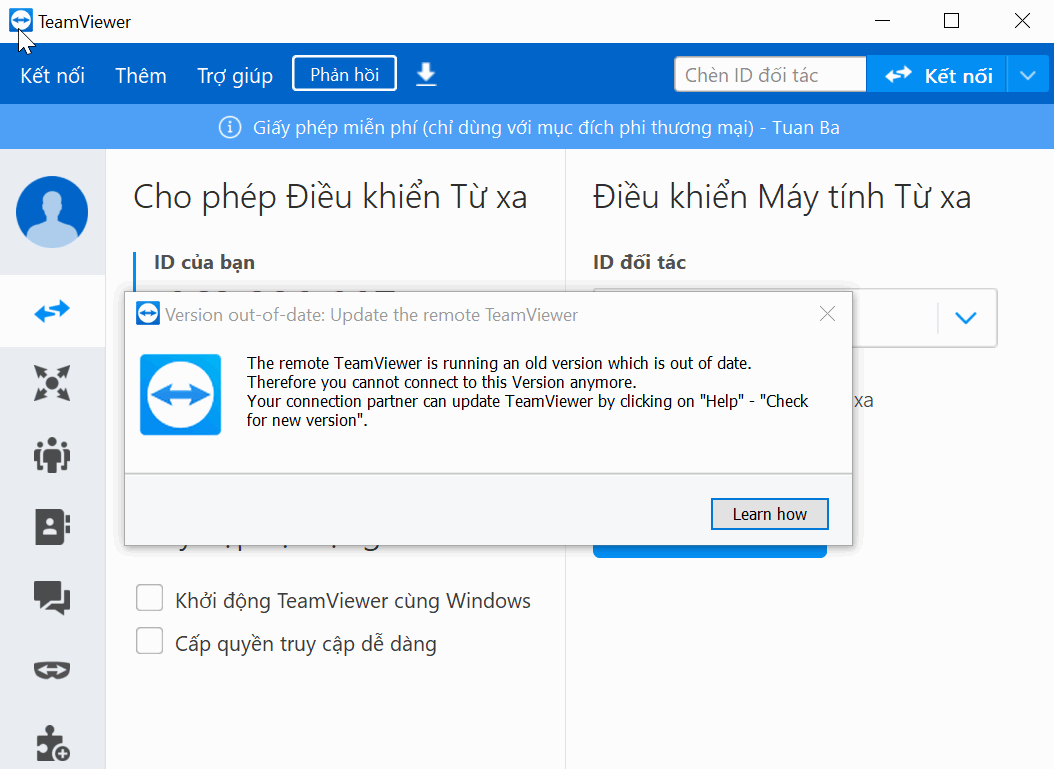This screenshot has width=1054, height=769.
Task: Click the ID đối tác label
Action: 639,262
